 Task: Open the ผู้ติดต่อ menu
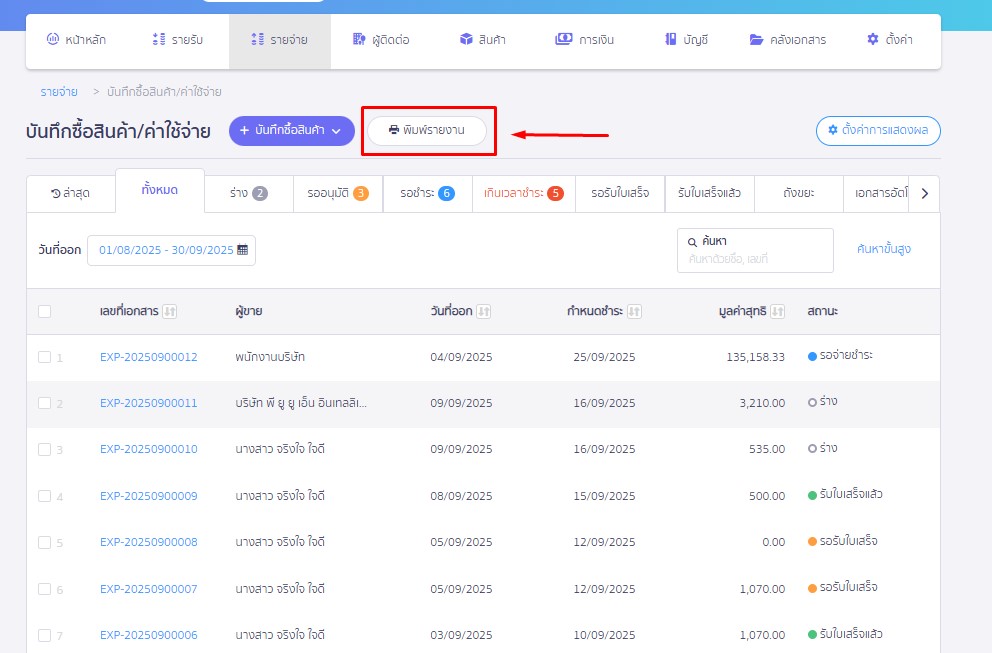tap(381, 40)
